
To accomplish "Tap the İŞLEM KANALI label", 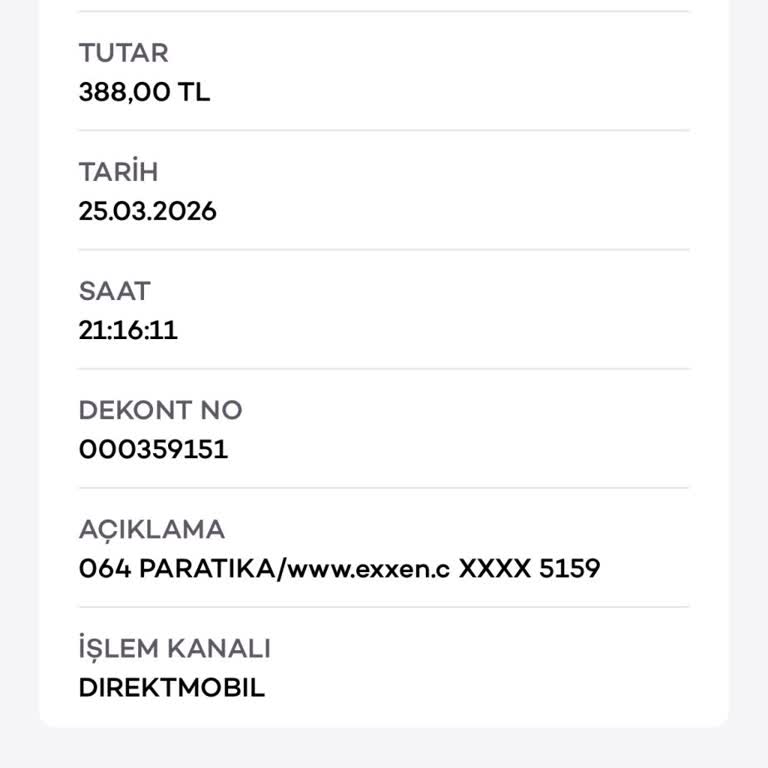I will pos(174,649).
